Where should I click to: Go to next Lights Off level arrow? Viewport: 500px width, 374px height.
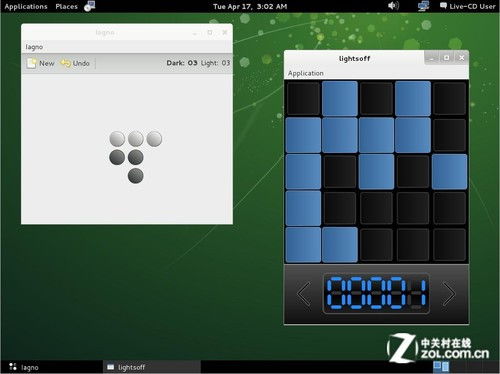point(449,294)
